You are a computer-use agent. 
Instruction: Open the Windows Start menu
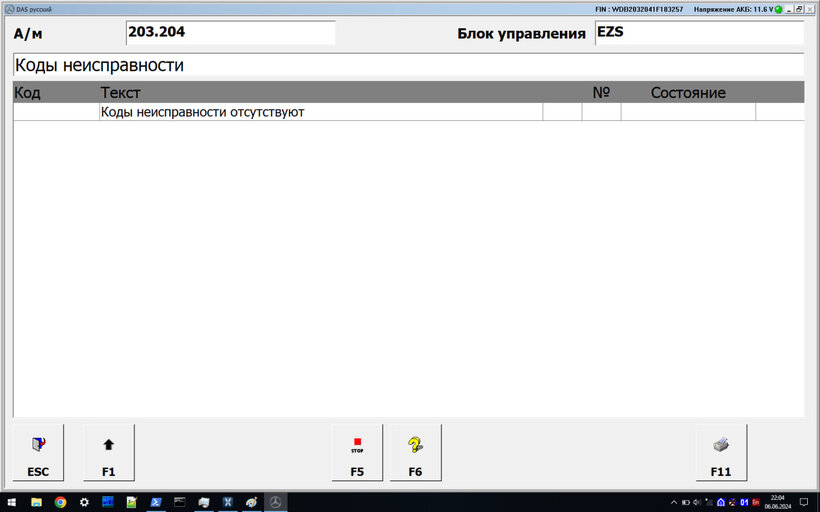(12, 503)
